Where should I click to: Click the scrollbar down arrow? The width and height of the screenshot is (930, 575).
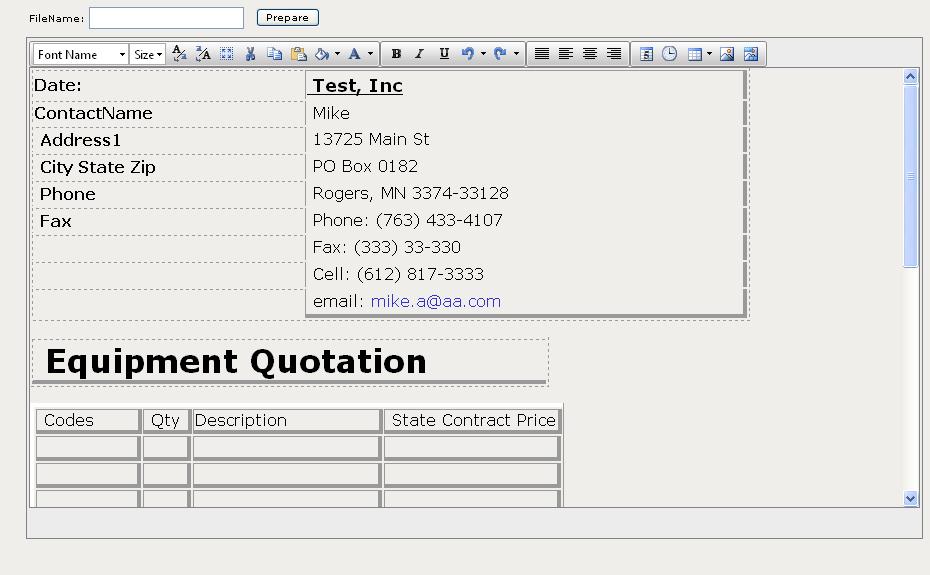point(910,498)
